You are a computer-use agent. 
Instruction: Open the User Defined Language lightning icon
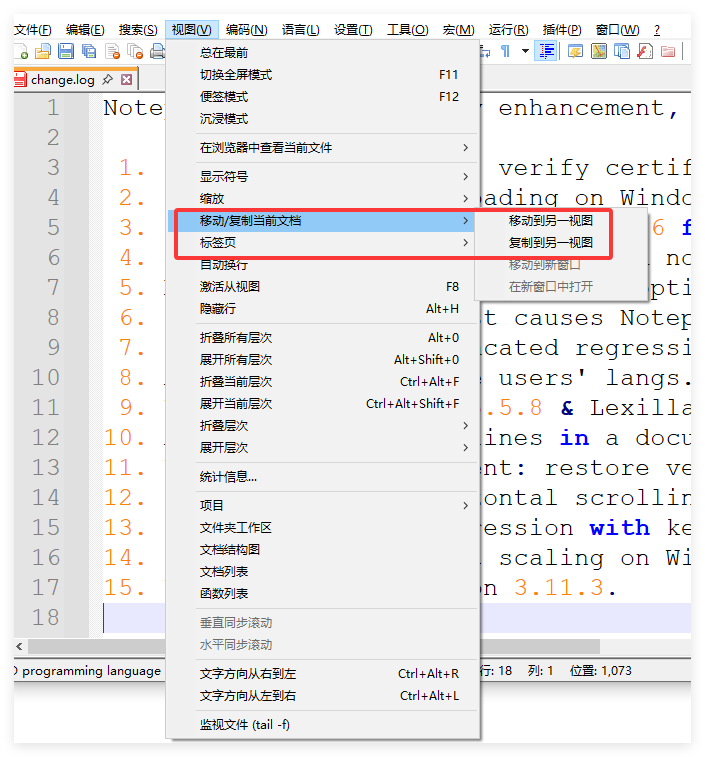(x=575, y=51)
